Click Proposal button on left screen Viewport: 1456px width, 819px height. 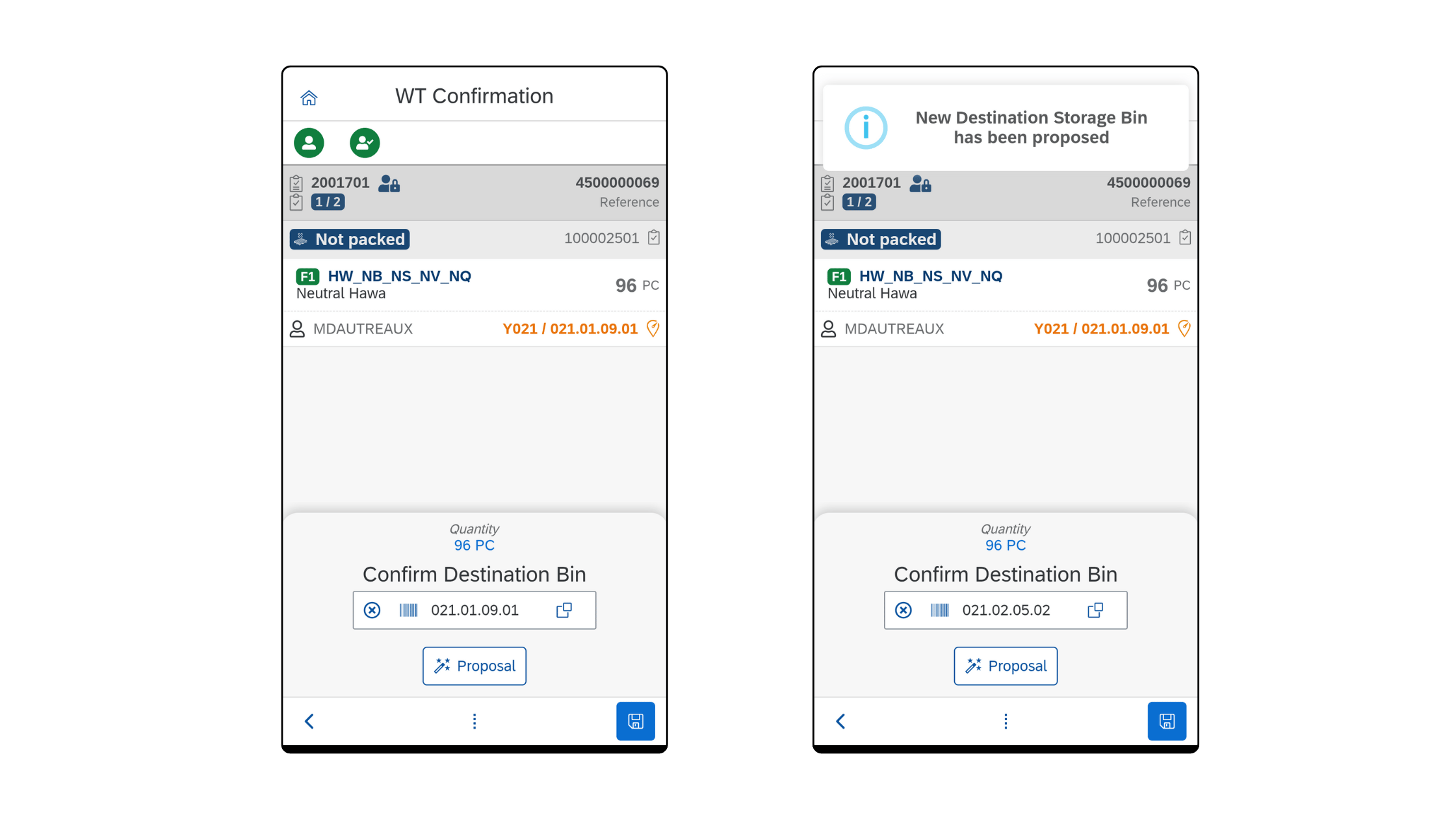click(x=474, y=666)
